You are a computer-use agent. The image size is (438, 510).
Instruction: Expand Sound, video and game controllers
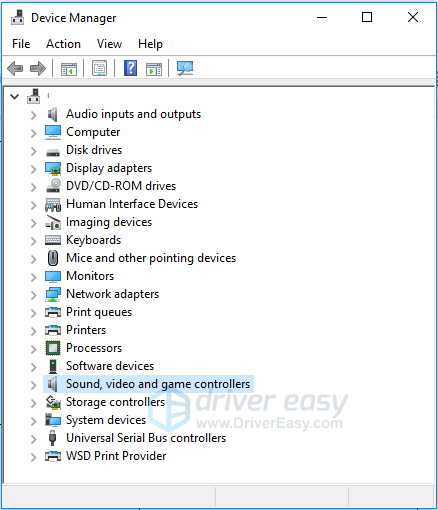(33, 385)
